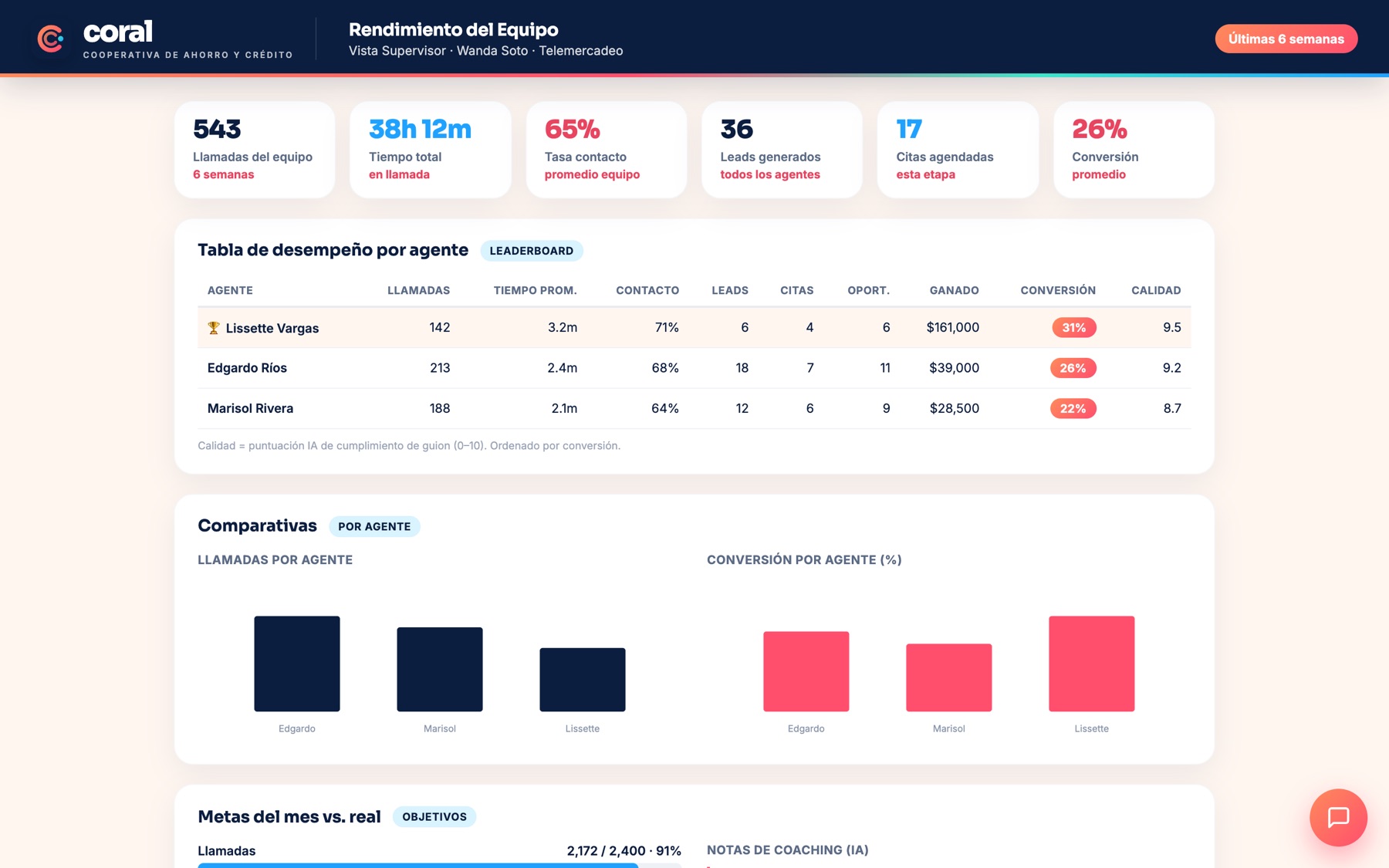This screenshot has width=1389, height=868.
Task: Click the 2,172 / 2,400 · 91% value
Action: [x=624, y=851]
